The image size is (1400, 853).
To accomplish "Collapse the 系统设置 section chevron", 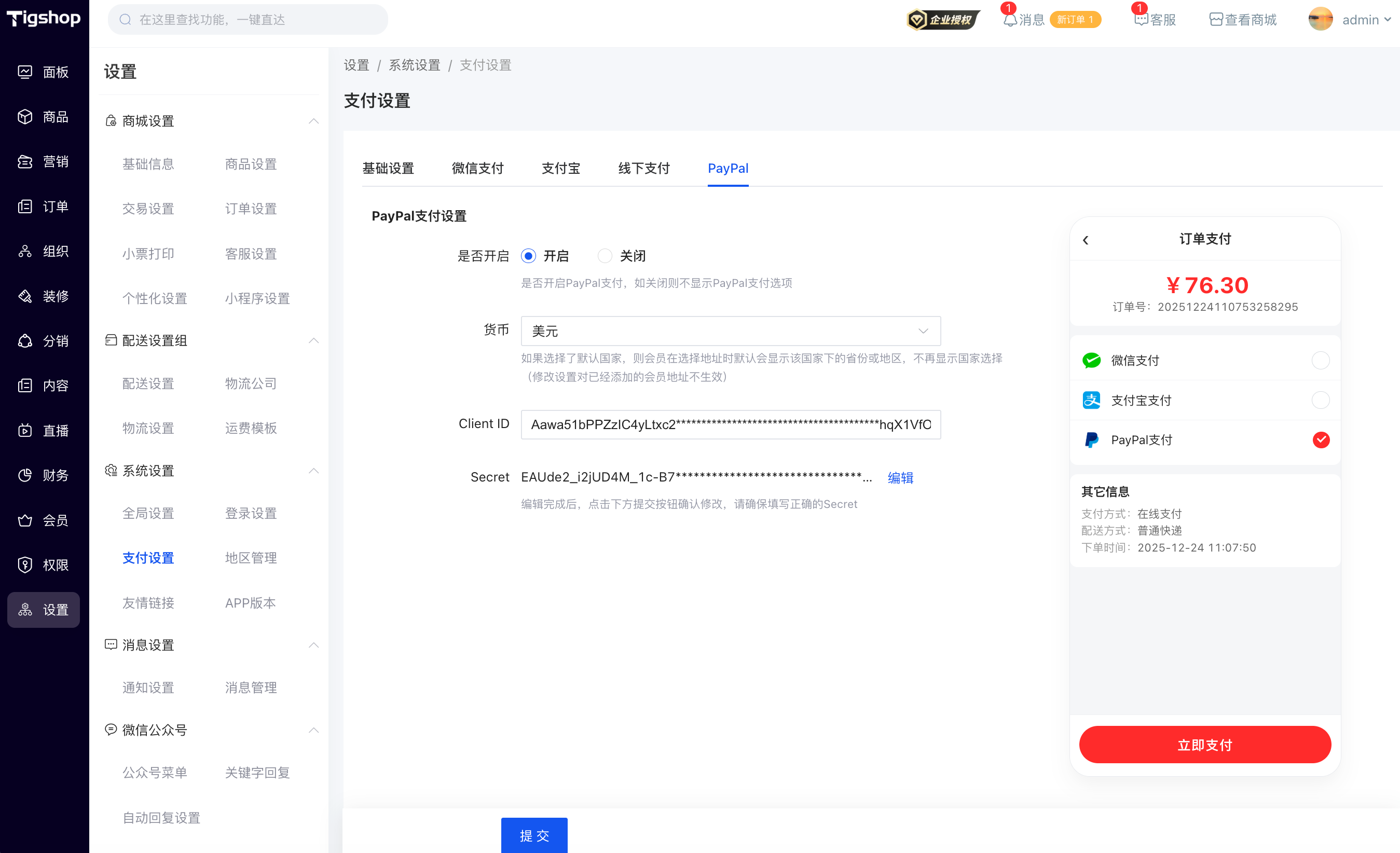I will point(313,471).
